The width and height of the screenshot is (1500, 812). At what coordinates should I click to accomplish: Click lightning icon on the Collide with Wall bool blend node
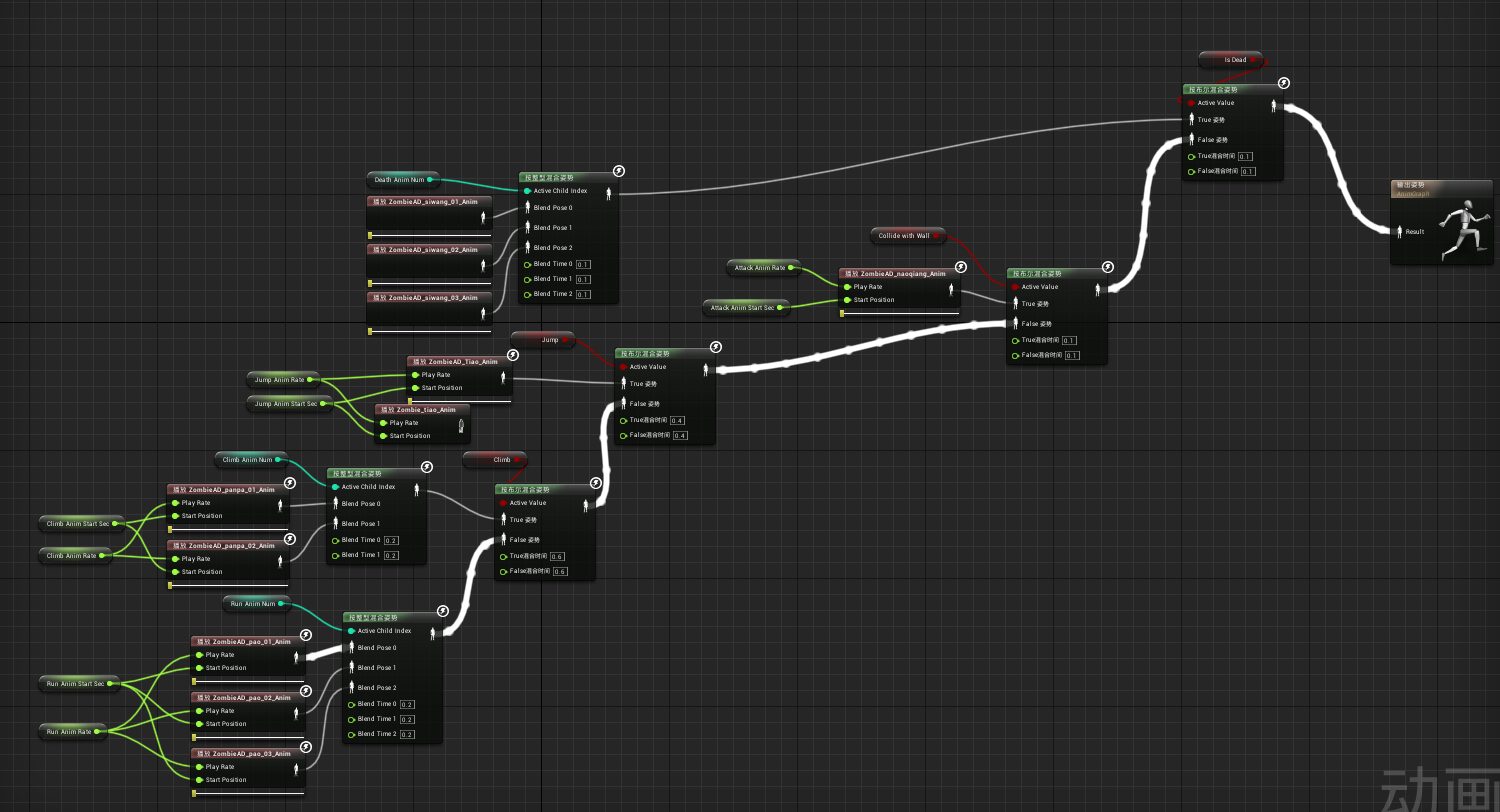pyautogui.click(x=1107, y=266)
